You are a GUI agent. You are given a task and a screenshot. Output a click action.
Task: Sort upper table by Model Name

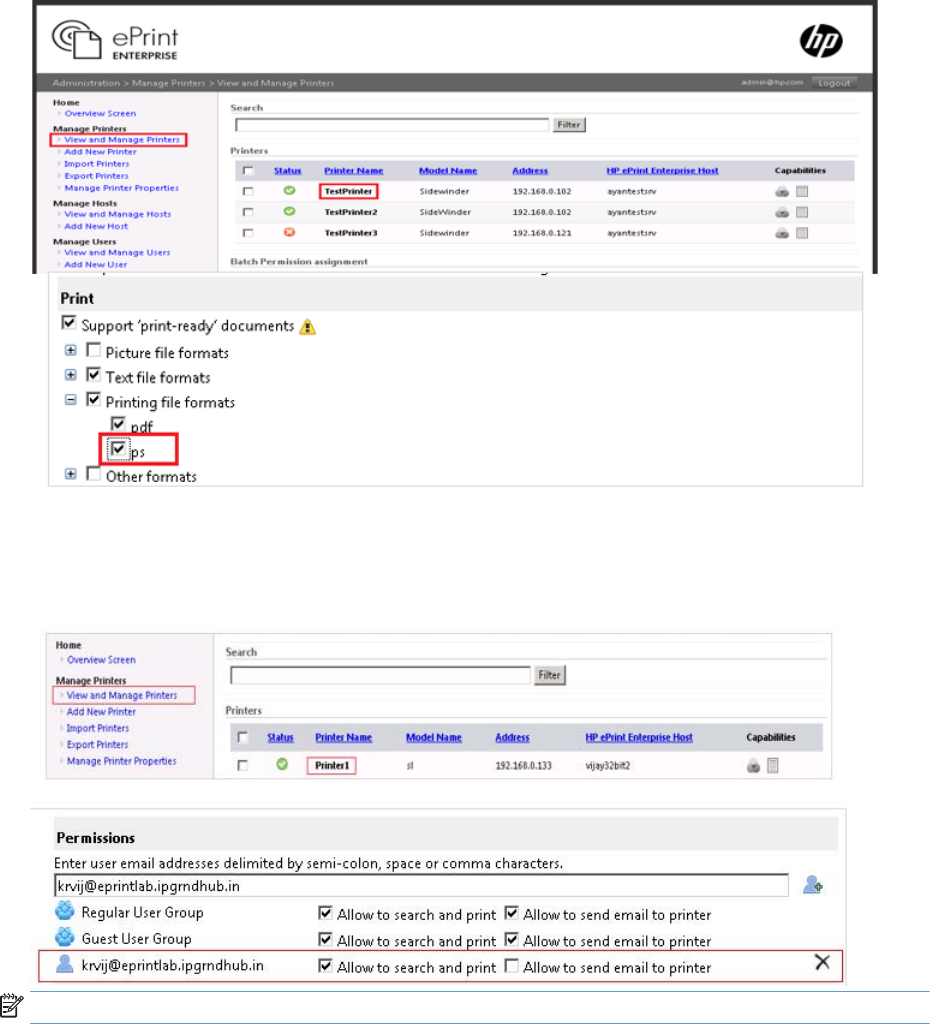(448, 170)
